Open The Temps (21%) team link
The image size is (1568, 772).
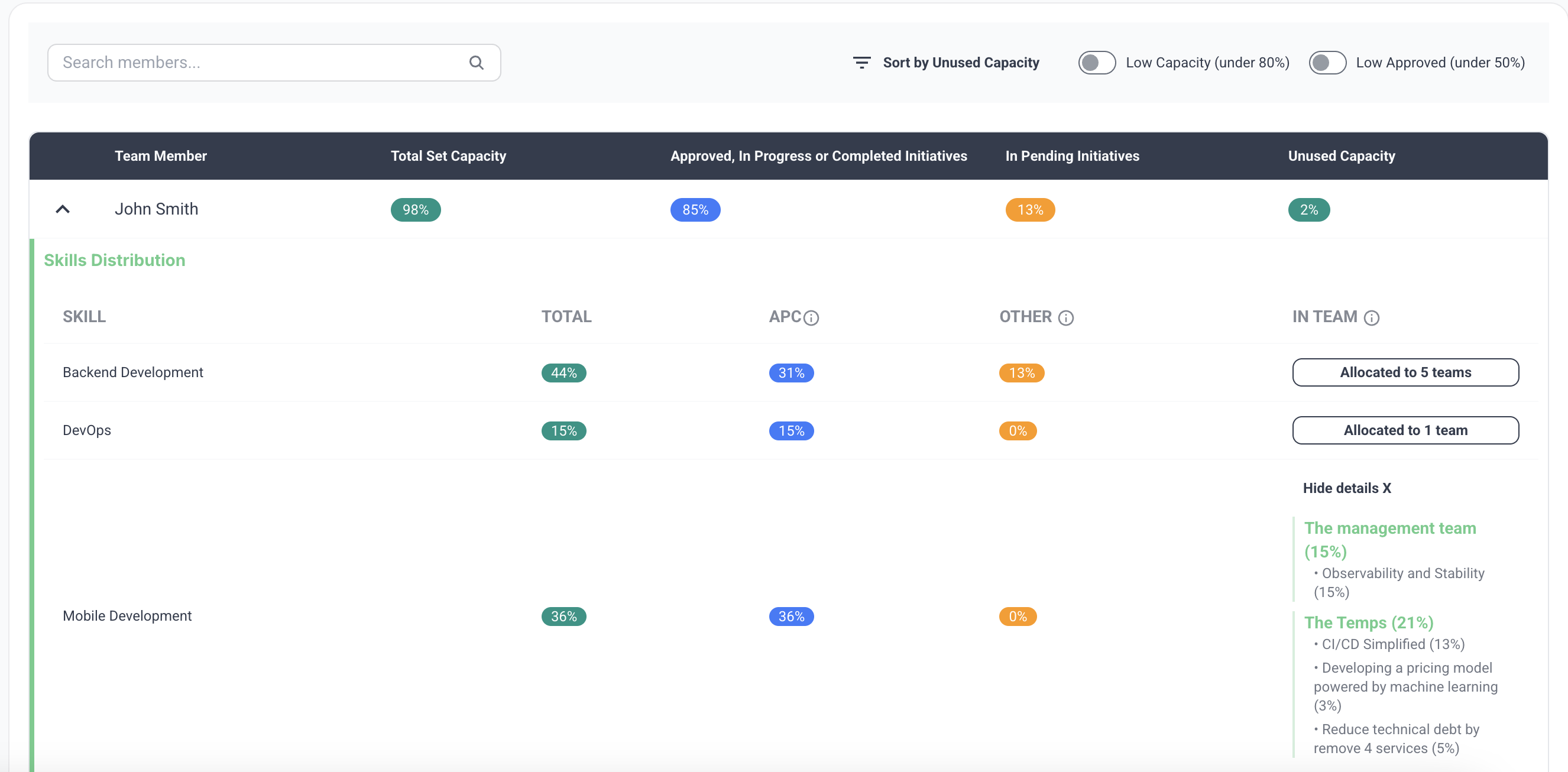(1368, 622)
